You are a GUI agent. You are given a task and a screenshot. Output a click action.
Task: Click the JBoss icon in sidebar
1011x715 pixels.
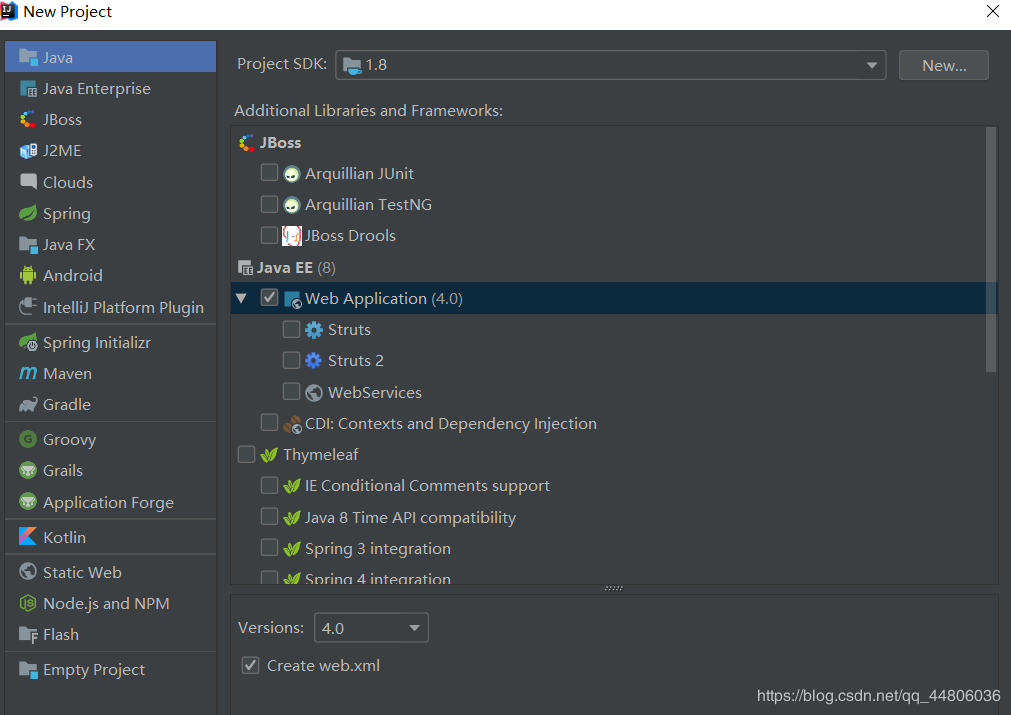[x=27, y=119]
